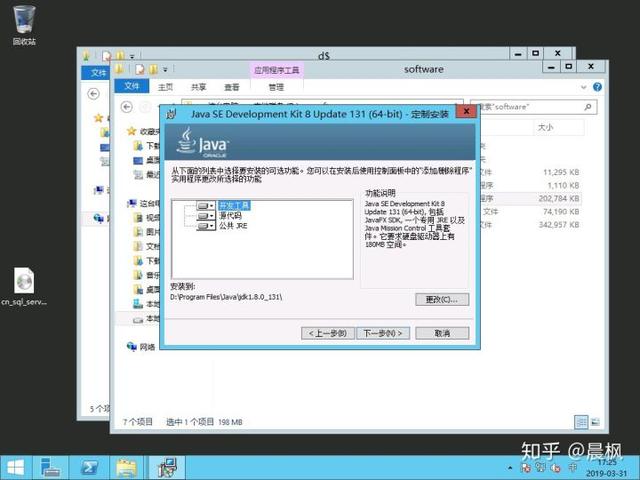
Task: Open the 图片 folder in the navigation pane
Action: [147, 231]
